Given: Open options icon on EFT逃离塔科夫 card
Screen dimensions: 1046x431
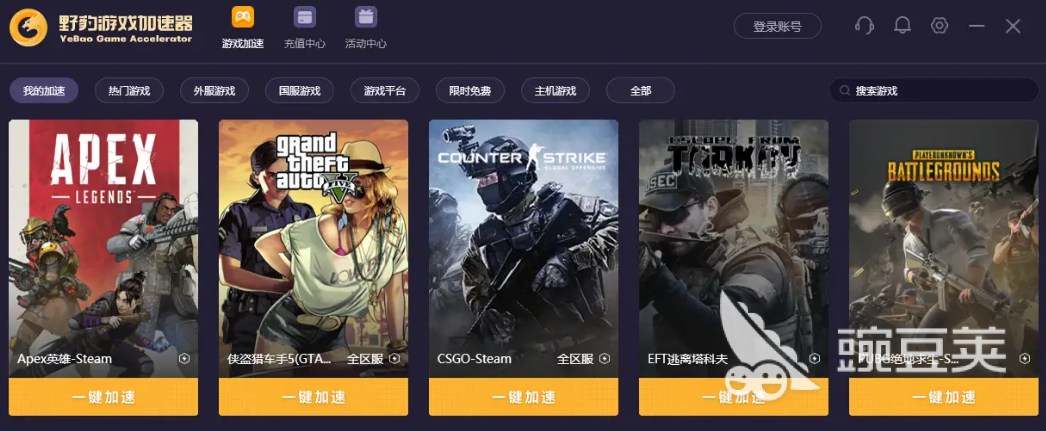Looking at the screenshot, I should (815, 359).
